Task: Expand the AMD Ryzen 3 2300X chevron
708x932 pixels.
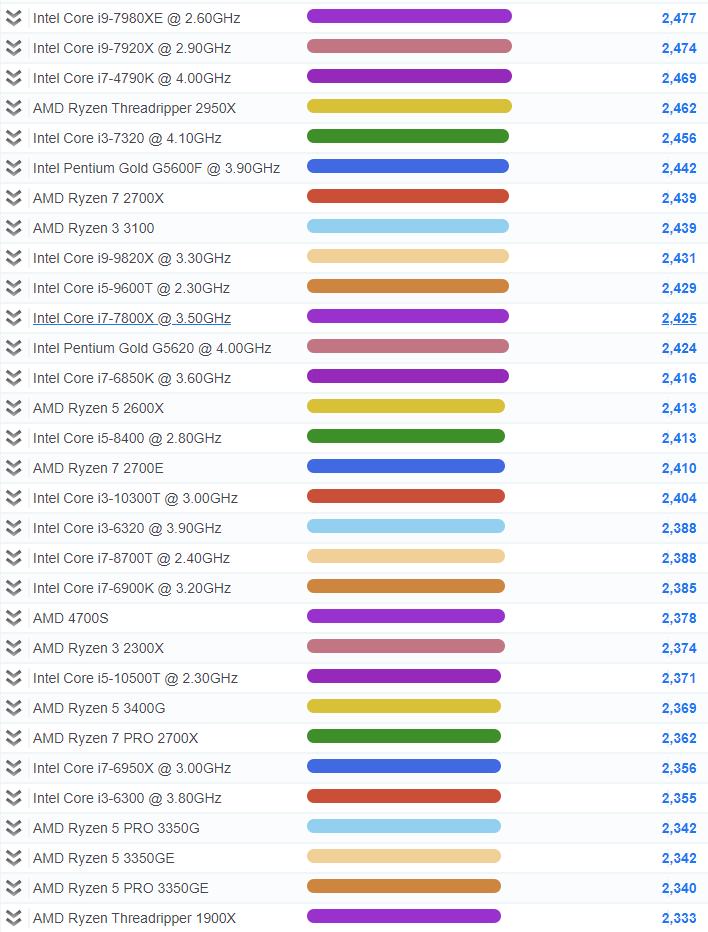Action: 14,648
